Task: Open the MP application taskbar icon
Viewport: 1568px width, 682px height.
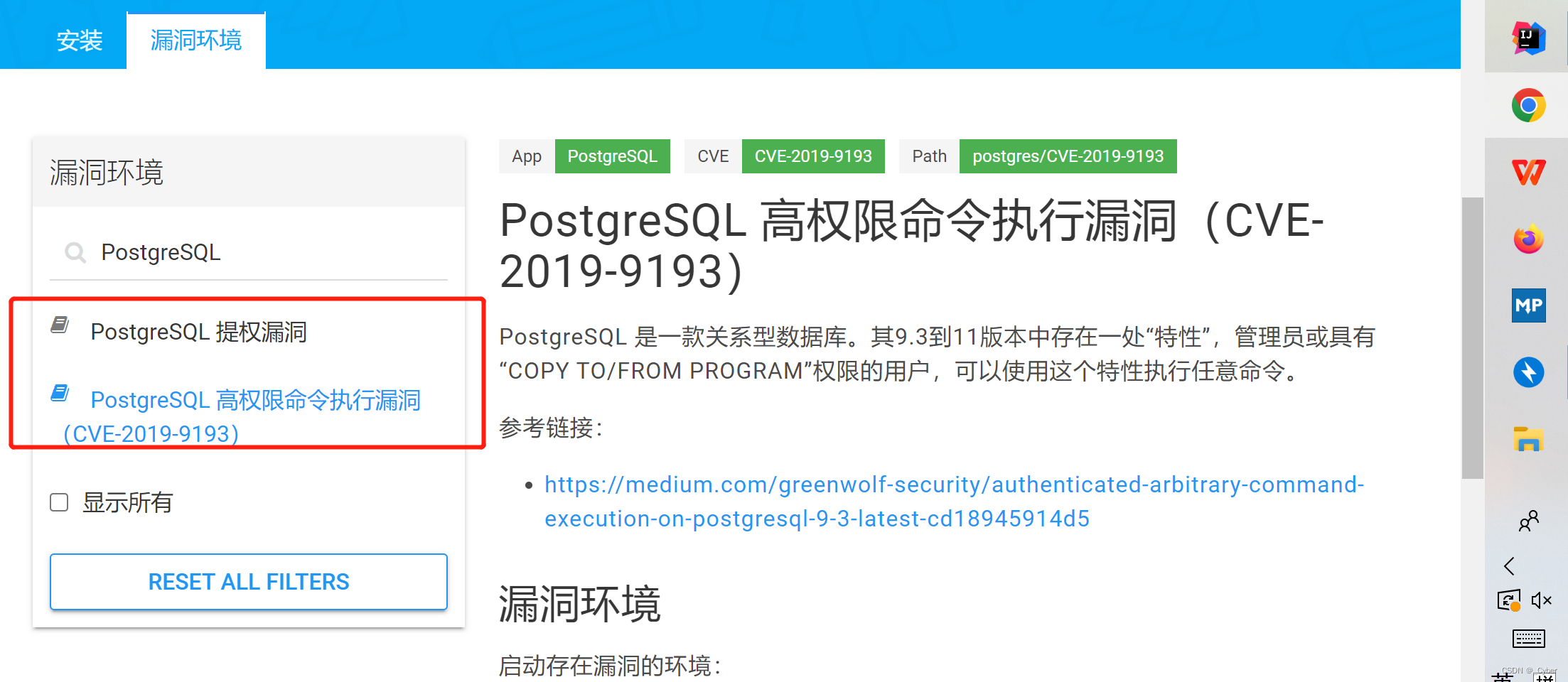Action: pyautogui.click(x=1528, y=305)
